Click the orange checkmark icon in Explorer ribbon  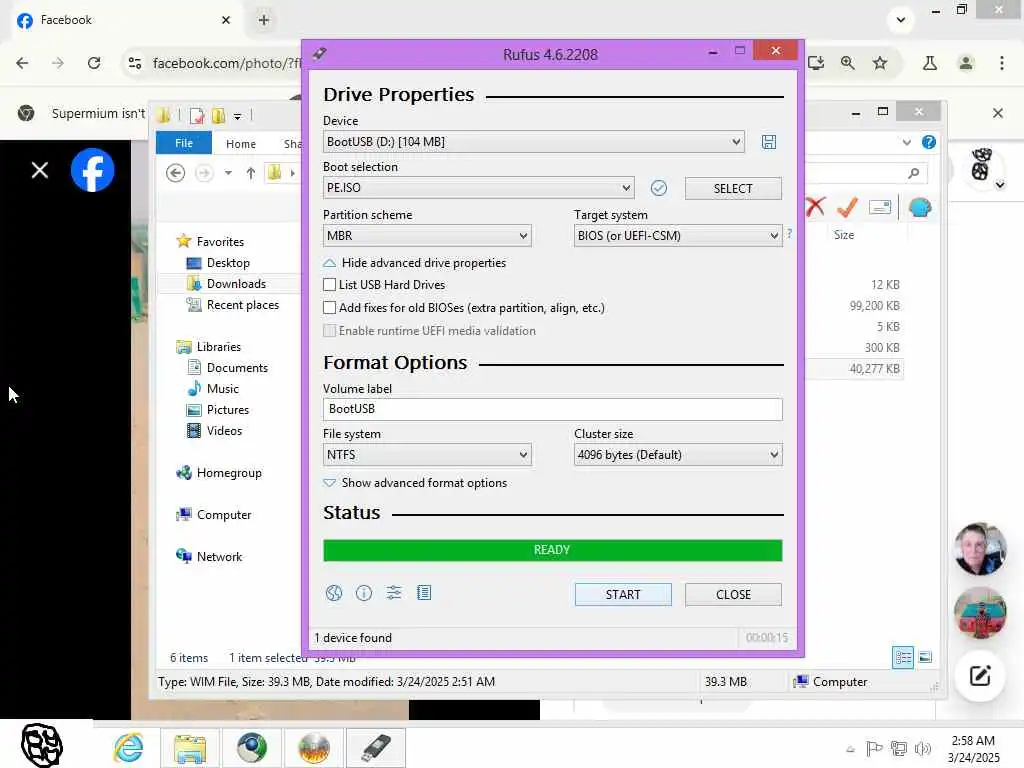click(847, 207)
